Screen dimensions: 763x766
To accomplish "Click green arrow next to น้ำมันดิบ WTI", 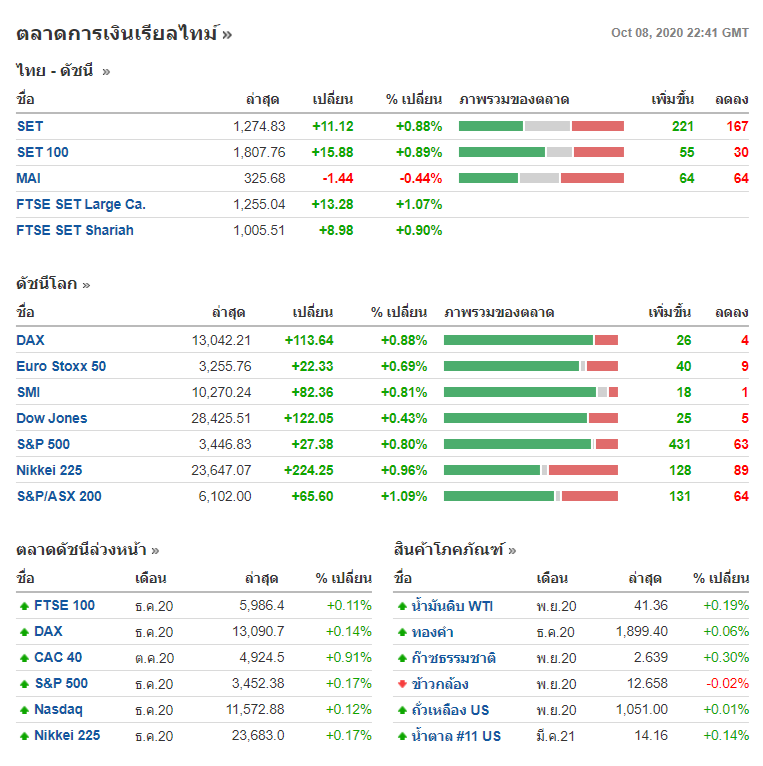I will pyautogui.click(x=402, y=606).
